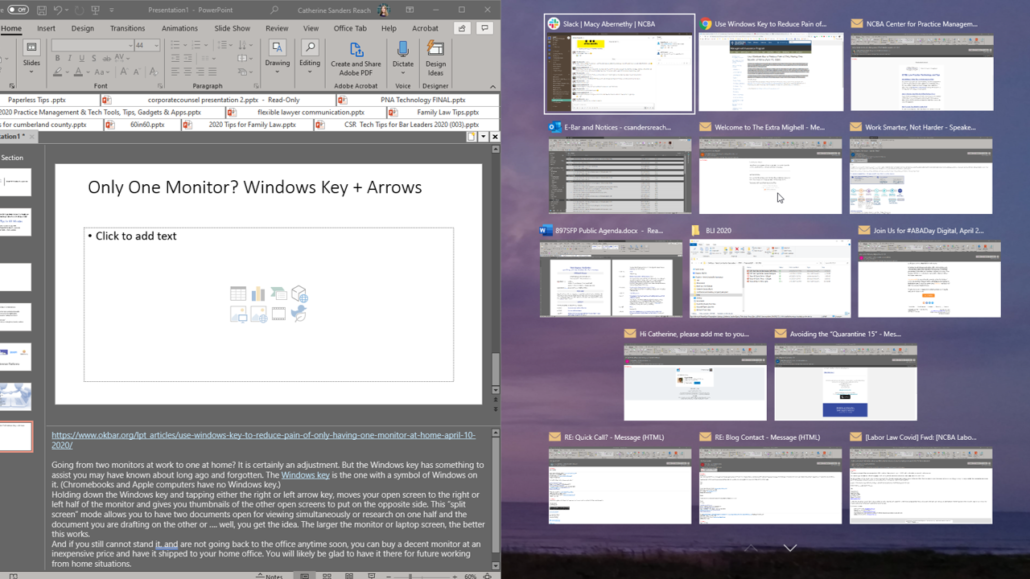Toggle the Notes pane button
The width and height of the screenshot is (1030, 579).
click(x=269, y=576)
